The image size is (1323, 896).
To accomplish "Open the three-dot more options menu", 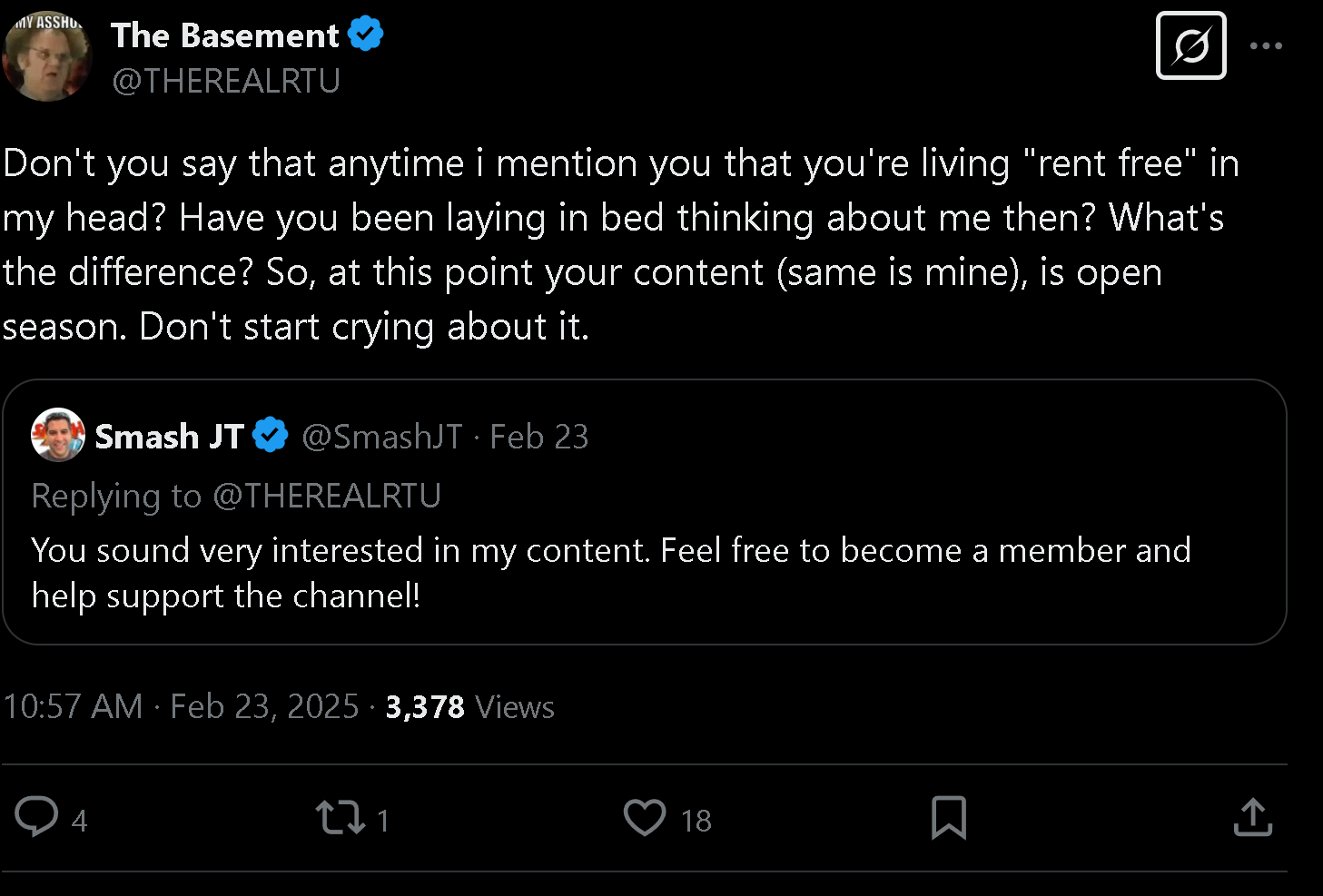I will coord(1266,45).
